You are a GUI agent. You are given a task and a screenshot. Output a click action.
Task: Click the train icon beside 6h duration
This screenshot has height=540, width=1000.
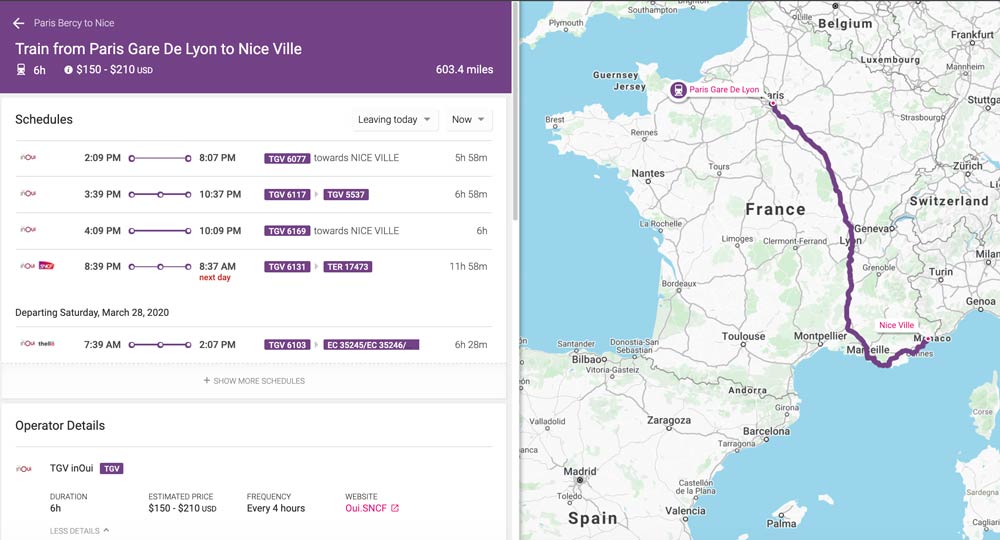click(21, 69)
